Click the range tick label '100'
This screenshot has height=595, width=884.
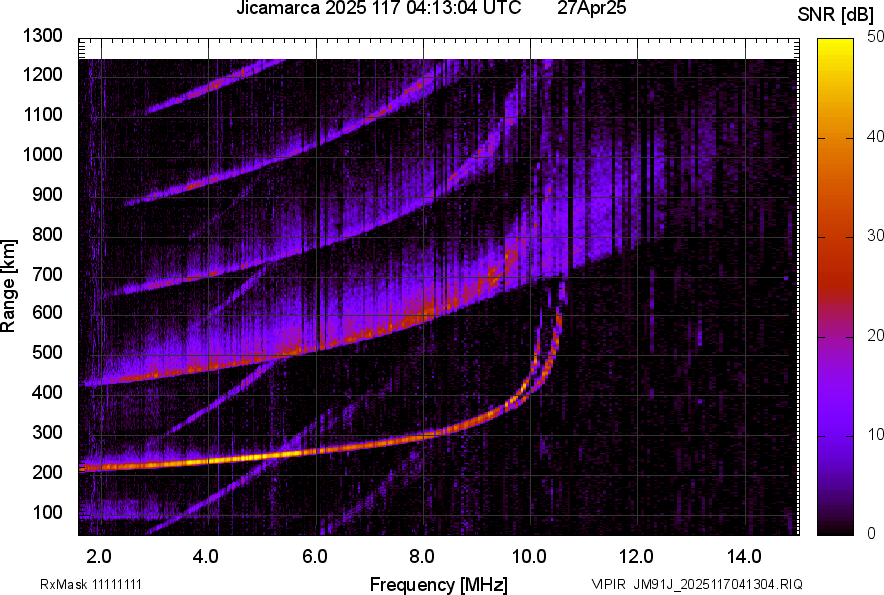[47, 512]
